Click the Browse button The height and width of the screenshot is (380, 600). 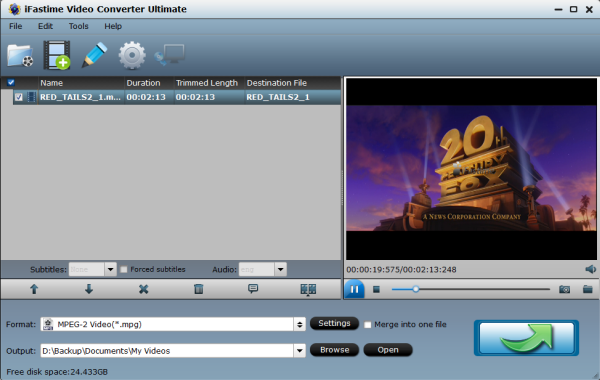(x=334, y=350)
